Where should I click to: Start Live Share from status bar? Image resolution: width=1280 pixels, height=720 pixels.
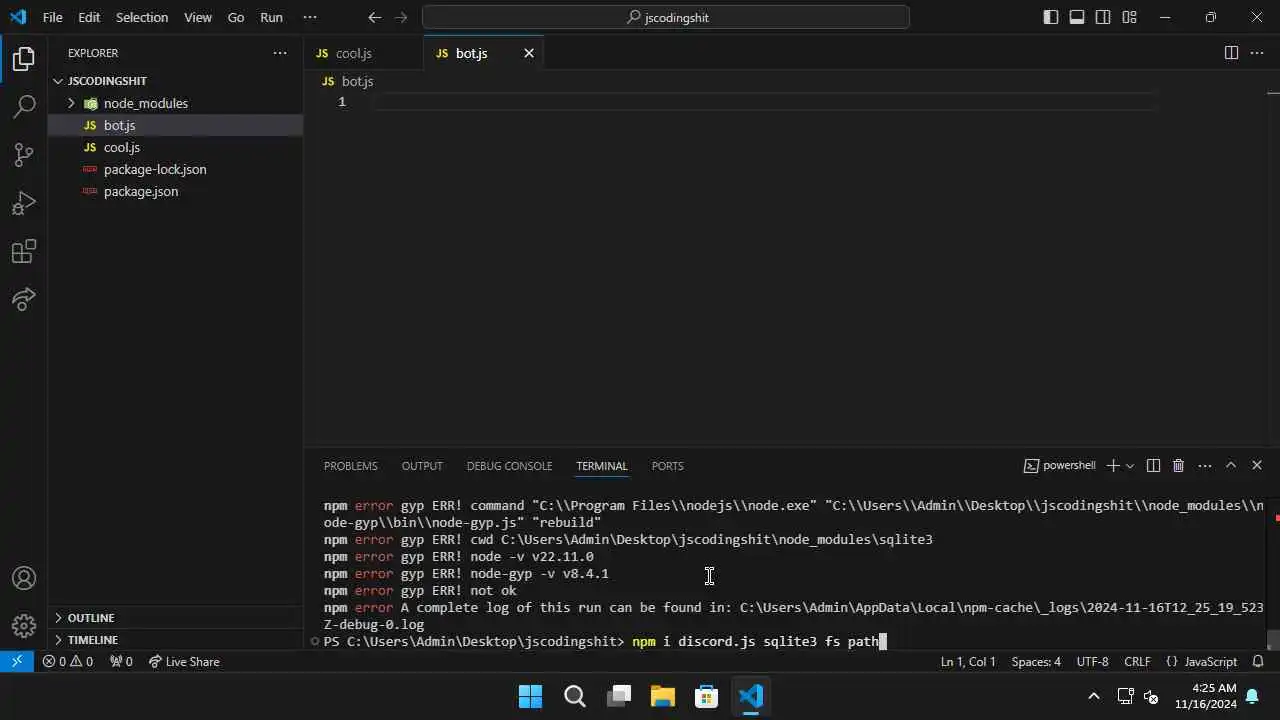(x=183, y=662)
